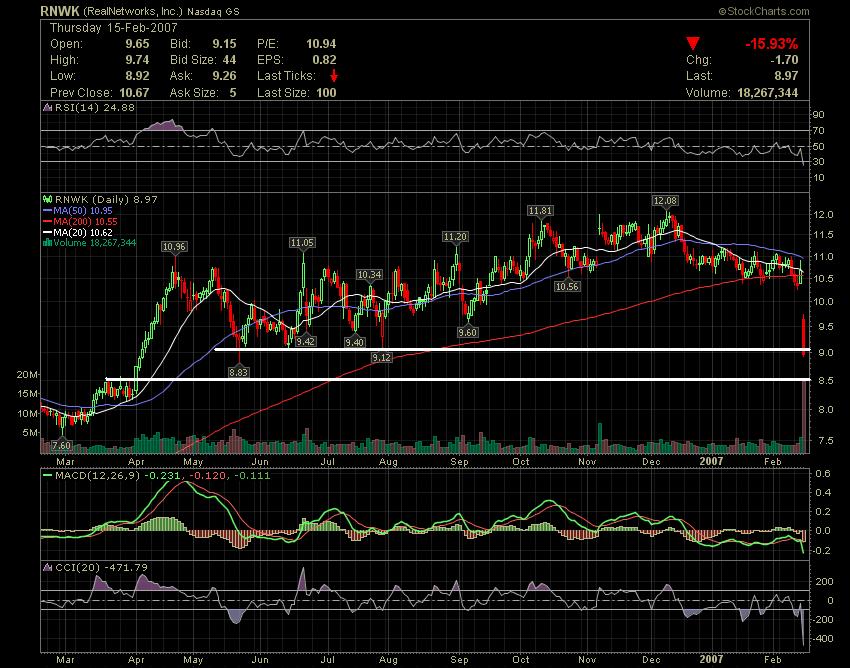Click the Nasdaq GS exchange label
Viewport: 850px width, 668px height.
pyautogui.click(x=213, y=11)
